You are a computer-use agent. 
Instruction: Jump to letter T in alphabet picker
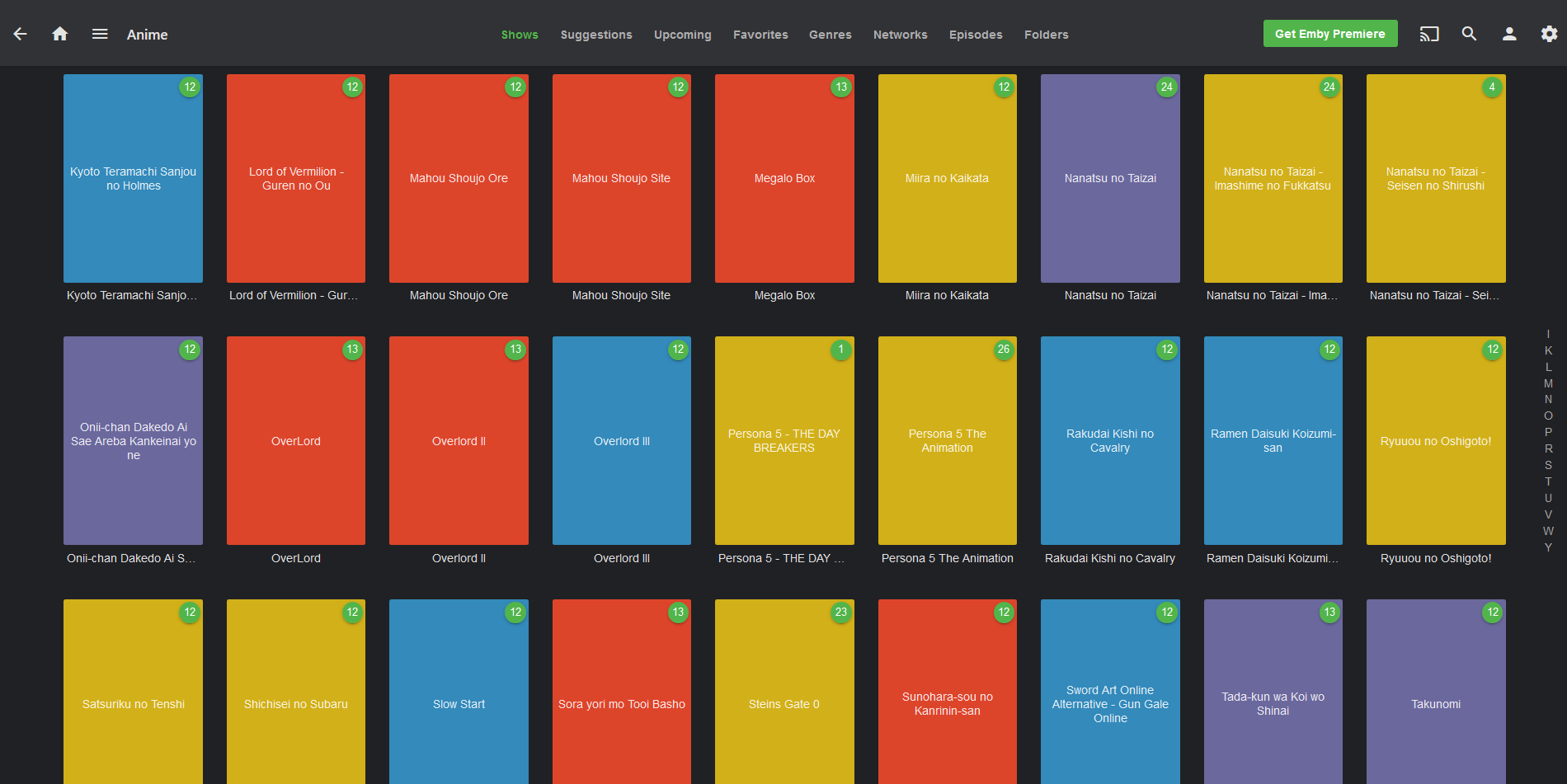point(1549,481)
